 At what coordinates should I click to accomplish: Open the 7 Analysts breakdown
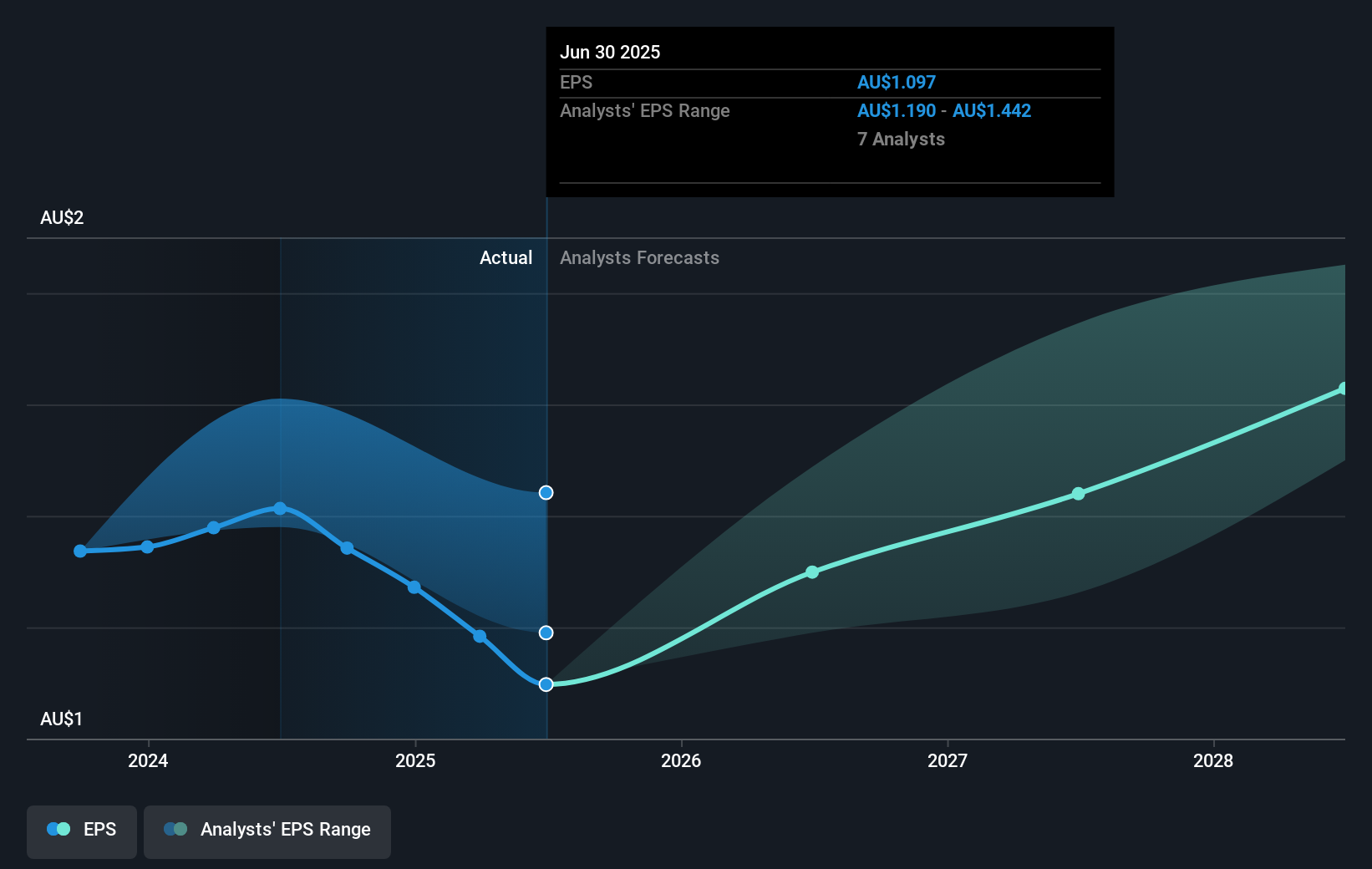click(x=901, y=140)
